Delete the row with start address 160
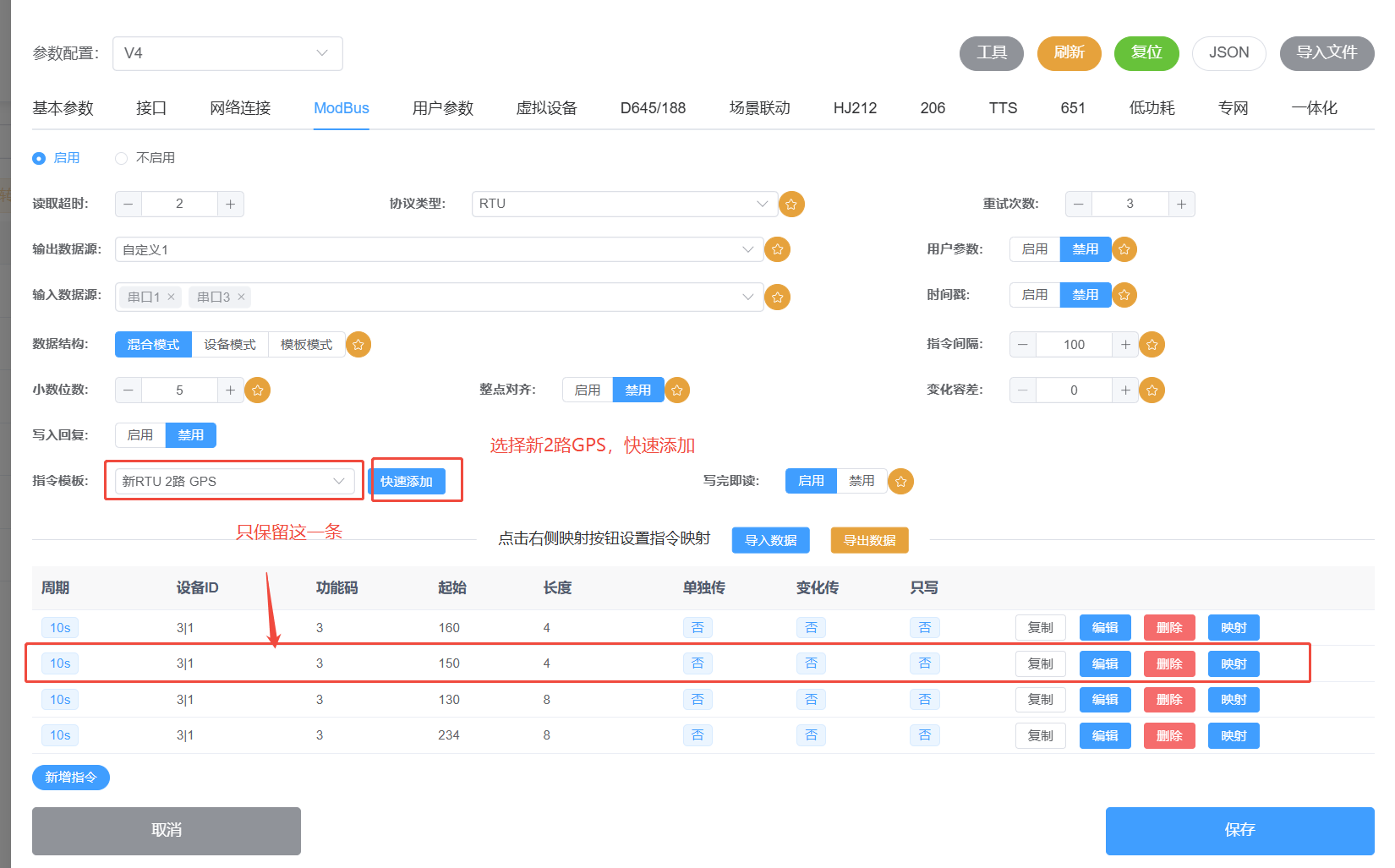1395x868 pixels. 1168,628
